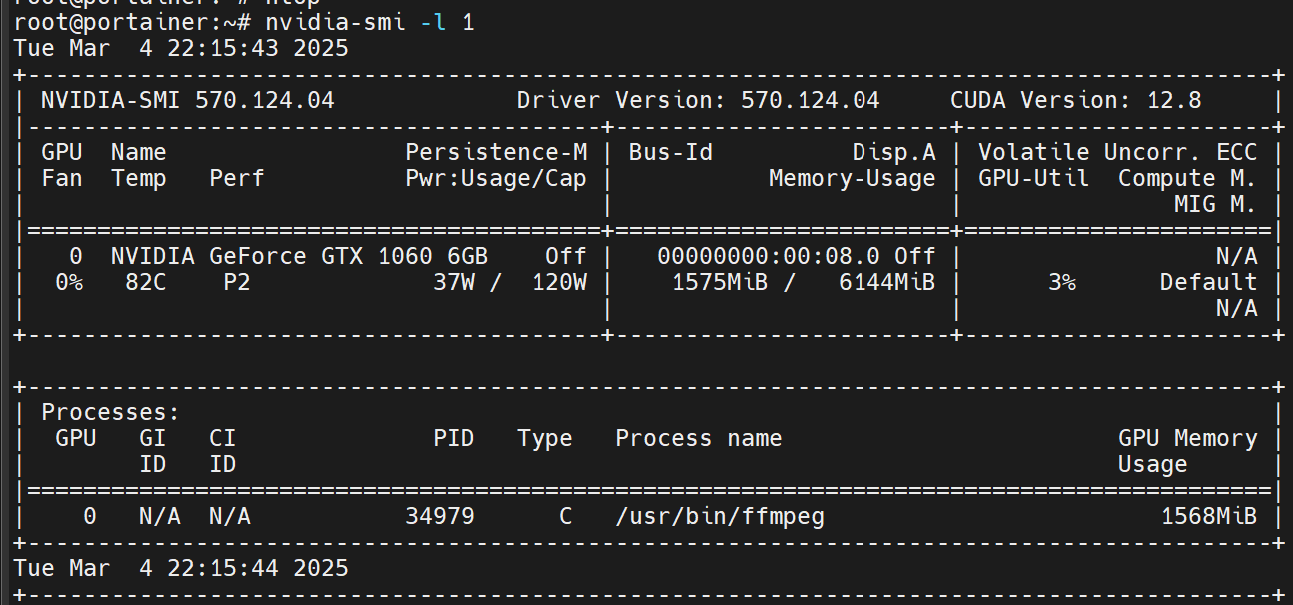Viewport: 1293px width, 605px height.
Task: Click the 'Memory-Usage' header
Action: (x=852, y=178)
